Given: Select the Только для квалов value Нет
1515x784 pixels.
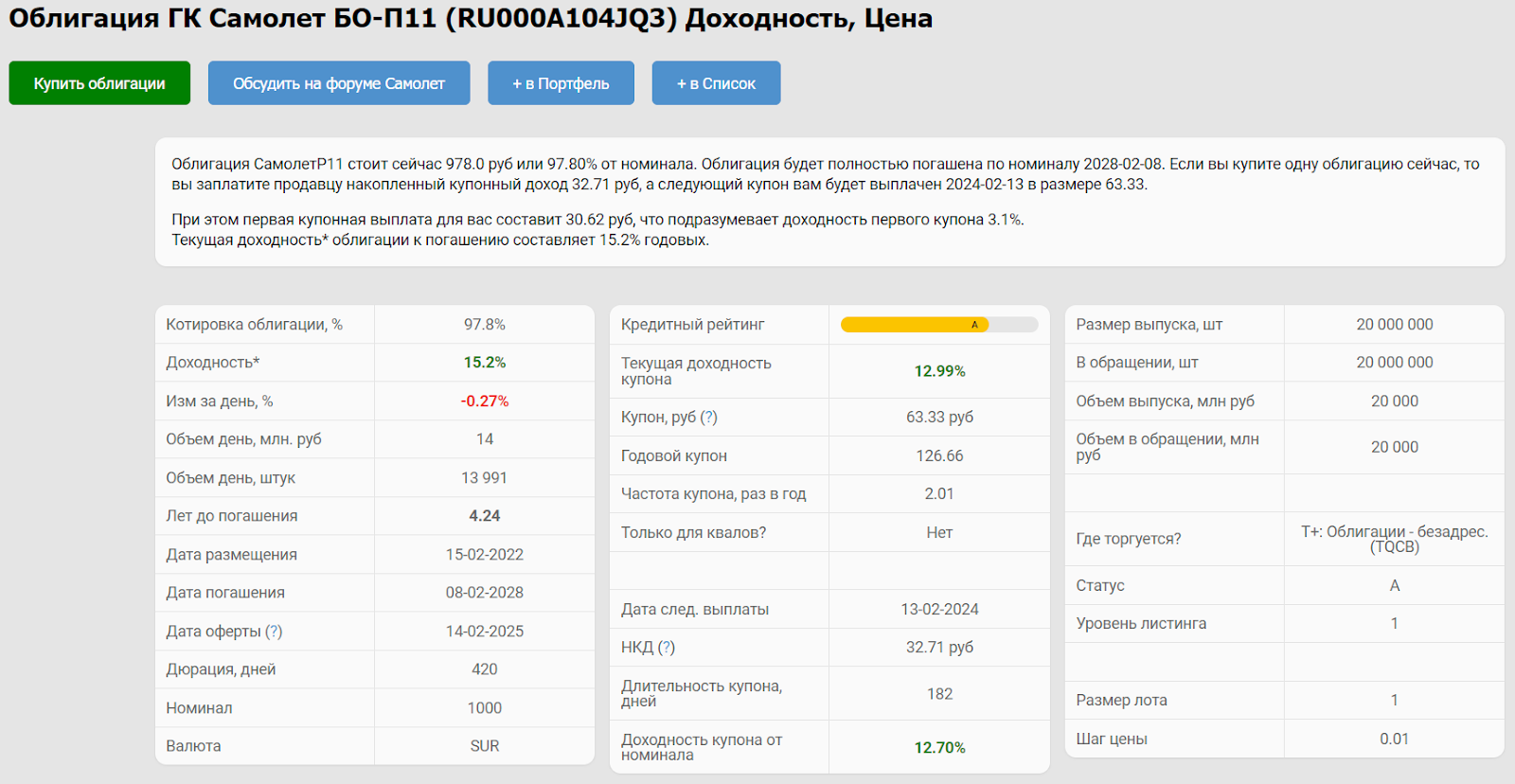Looking at the screenshot, I should [x=940, y=533].
